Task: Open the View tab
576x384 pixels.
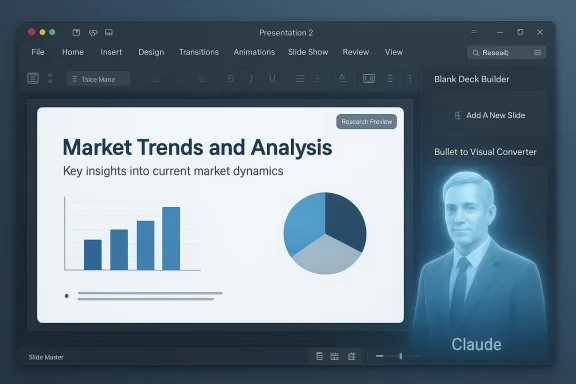Action: click(394, 52)
